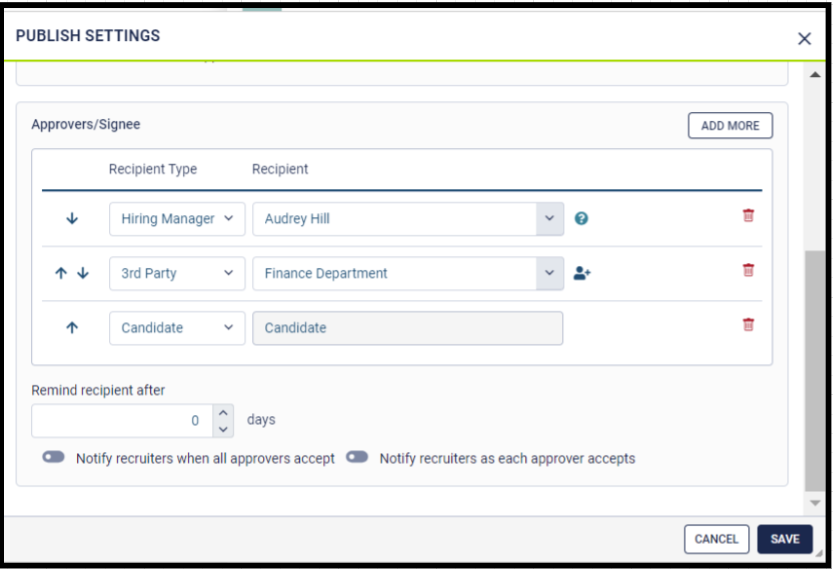
Task: Open the Hiring Manager recipient type dropdown
Action: [x=176, y=219]
